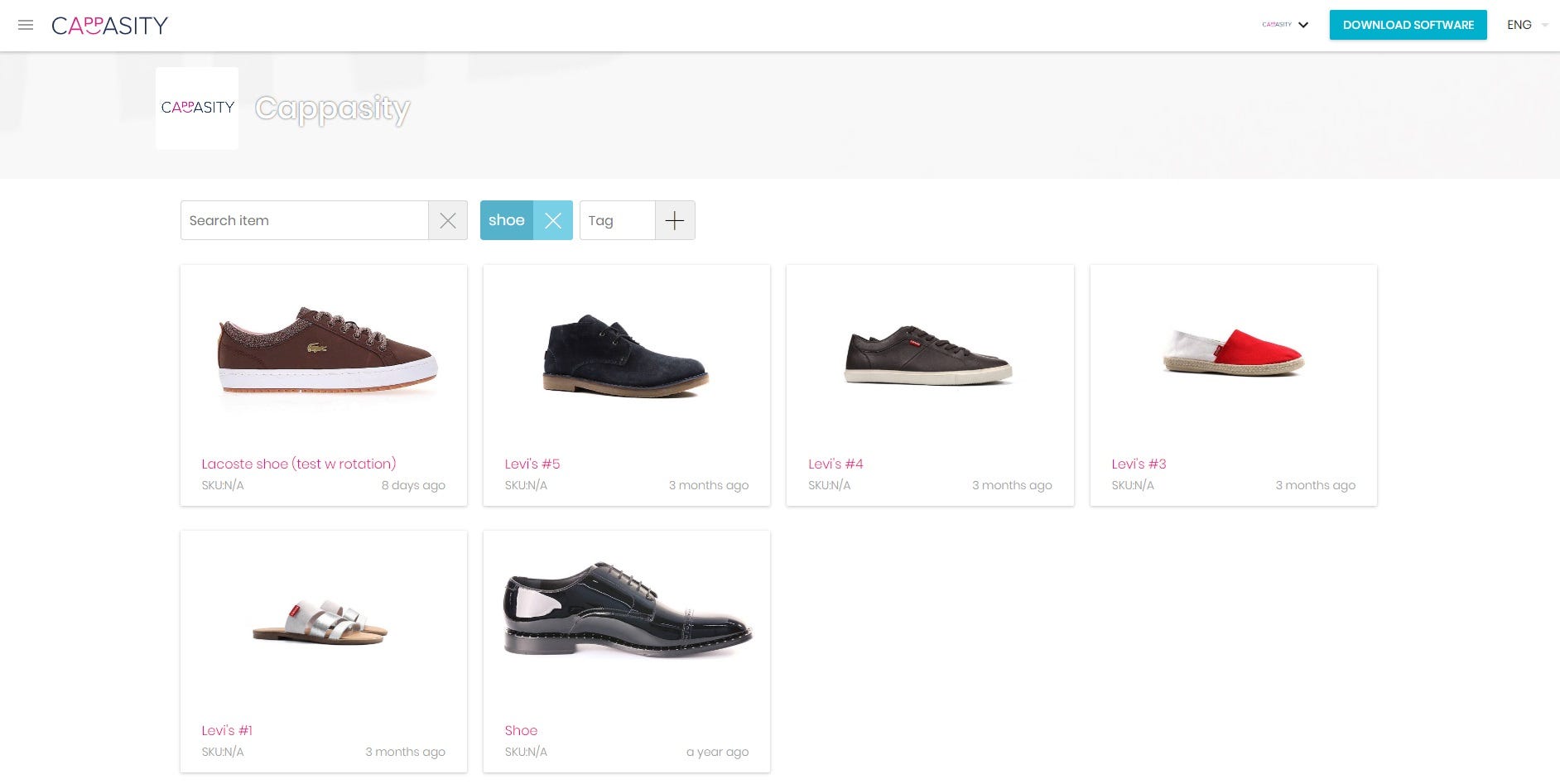Open the black patent Shoe thumbnail

tap(628, 609)
